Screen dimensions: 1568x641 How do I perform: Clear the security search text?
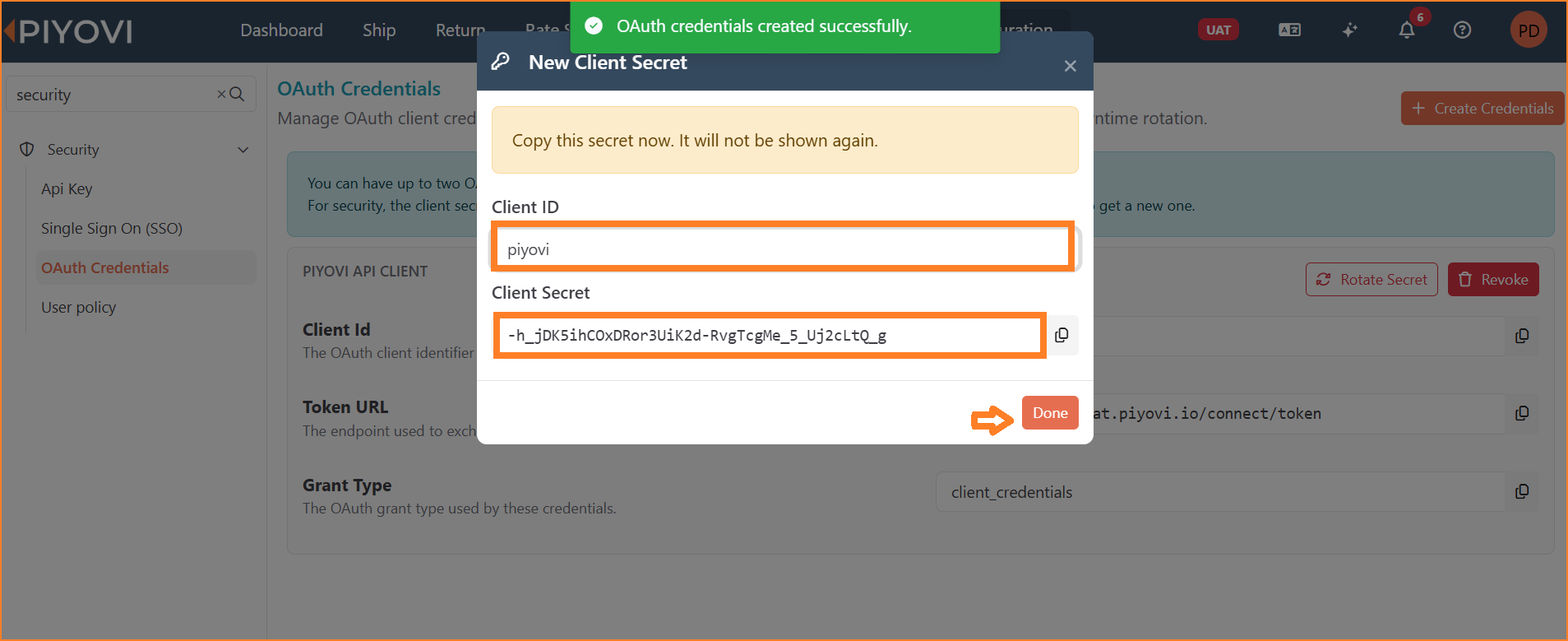[x=221, y=95]
